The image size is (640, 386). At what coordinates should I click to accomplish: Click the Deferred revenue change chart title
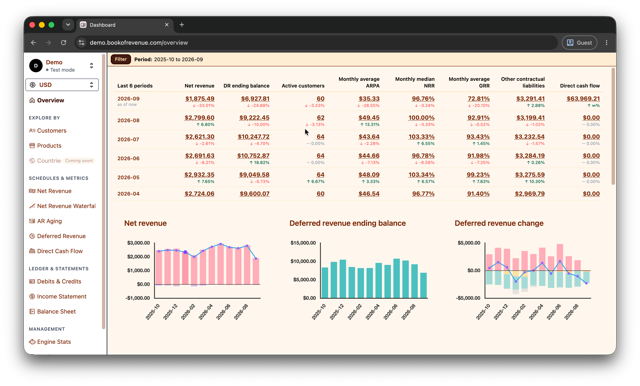pos(499,223)
